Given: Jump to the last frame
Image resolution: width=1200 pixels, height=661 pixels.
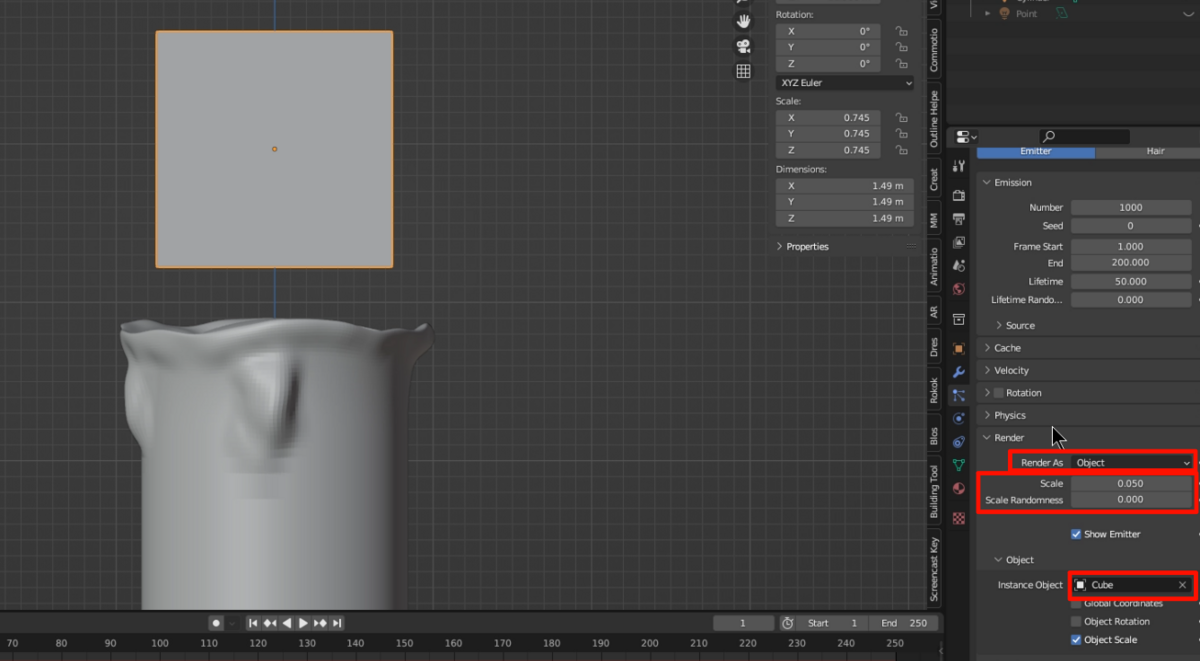Looking at the screenshot, I should tap(337, 623).
